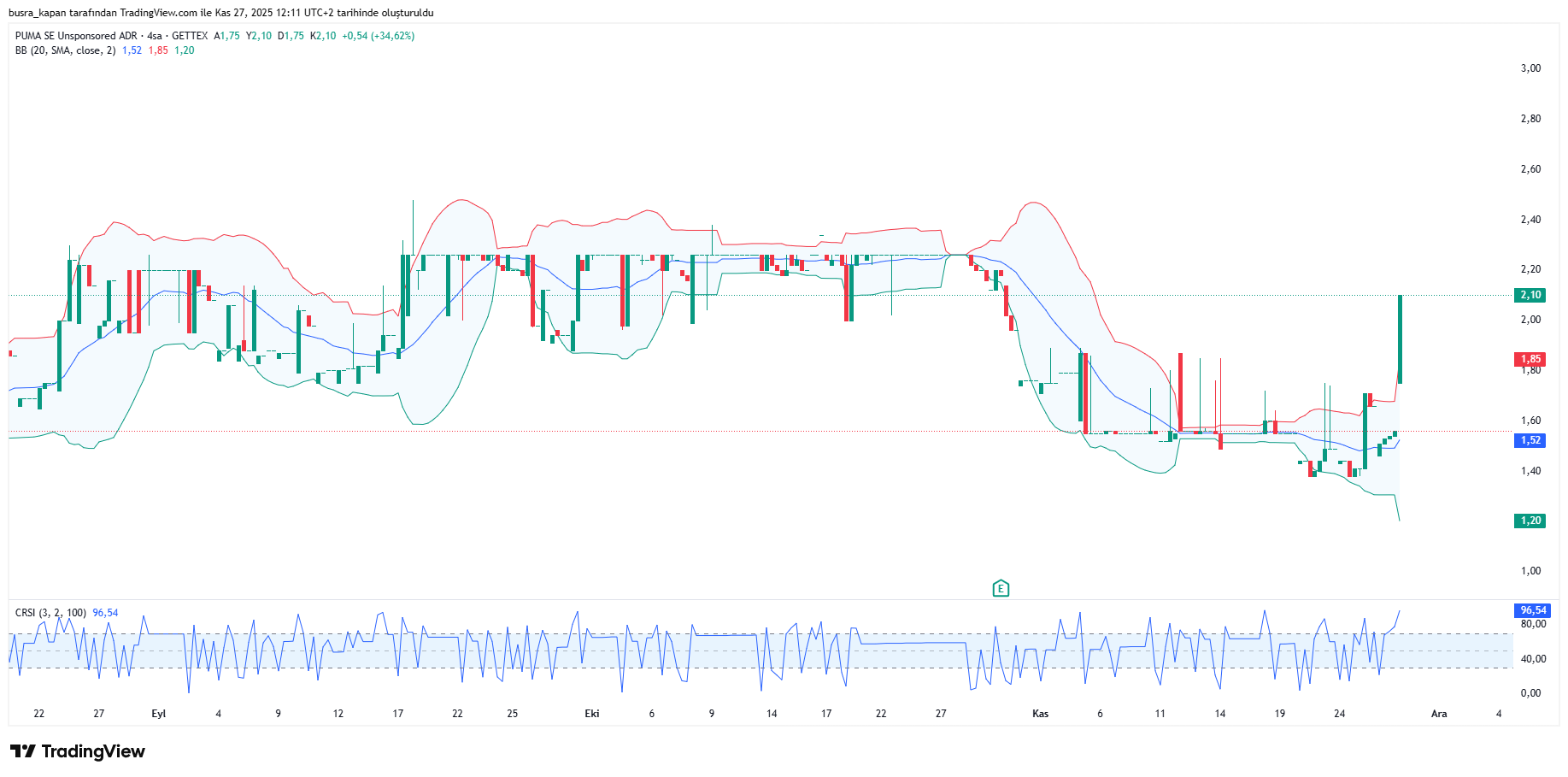
Task: Click the 80,00 level on CRSI axis
Action: [1533, 624]
